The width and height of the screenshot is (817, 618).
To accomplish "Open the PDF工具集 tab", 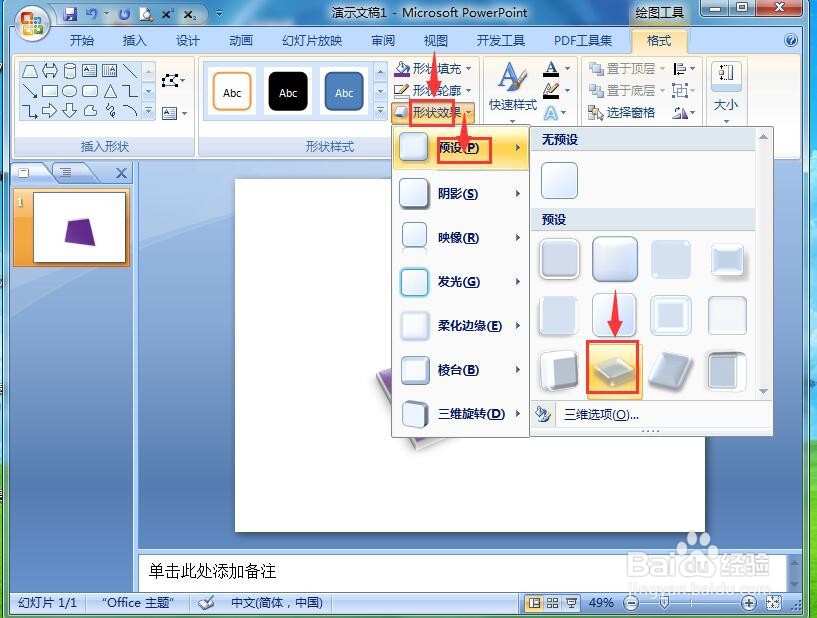I will click(583, 40).
